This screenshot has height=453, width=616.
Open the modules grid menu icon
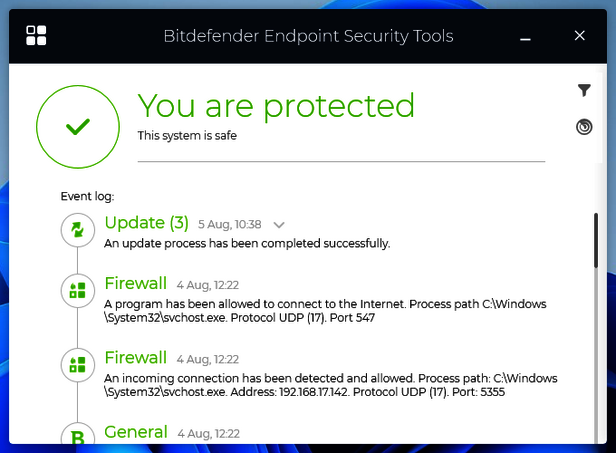pyautogui.click(x=37, y=36)
